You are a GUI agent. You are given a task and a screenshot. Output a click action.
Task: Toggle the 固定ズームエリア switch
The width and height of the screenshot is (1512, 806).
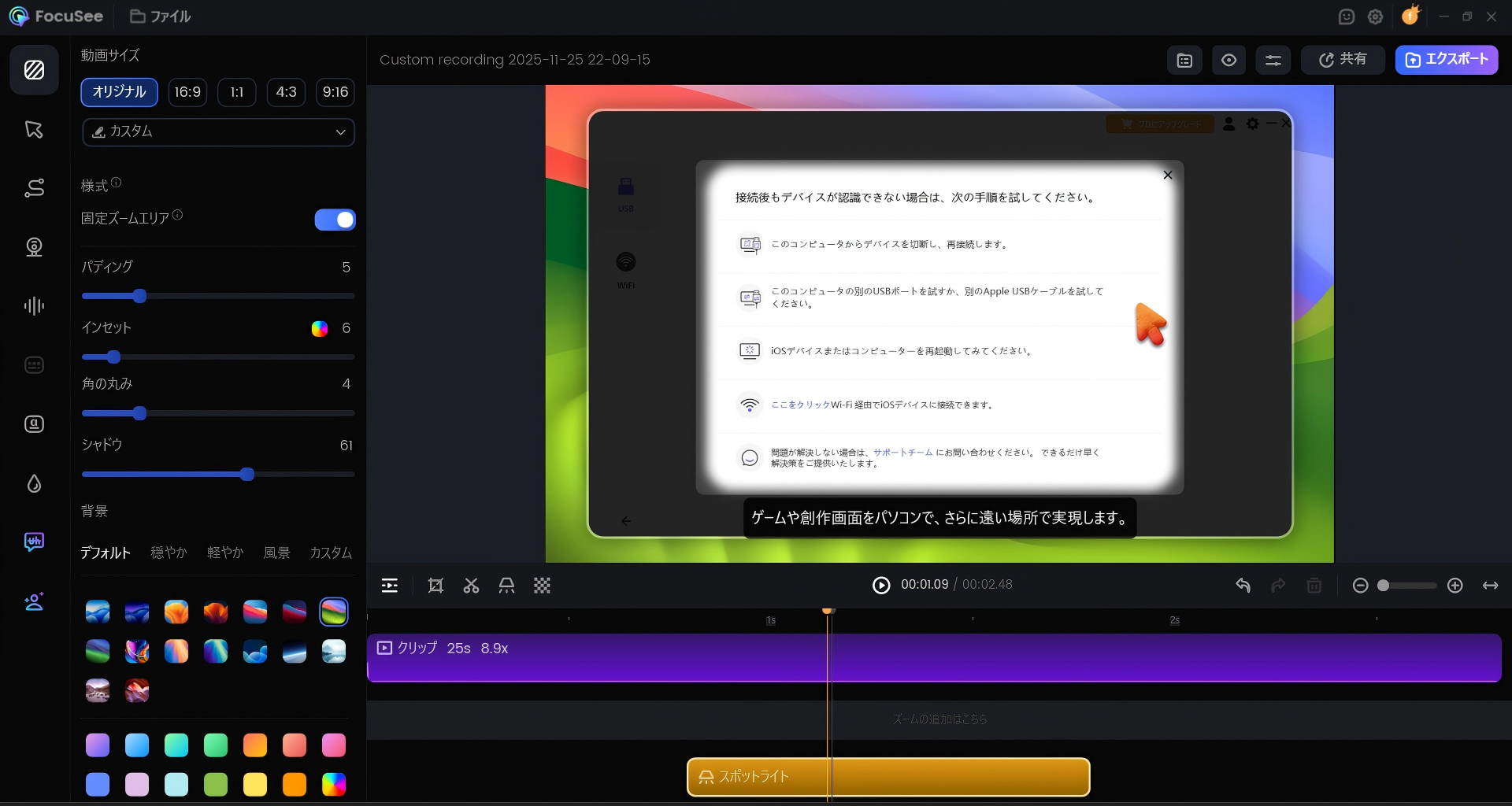point(335,220)
